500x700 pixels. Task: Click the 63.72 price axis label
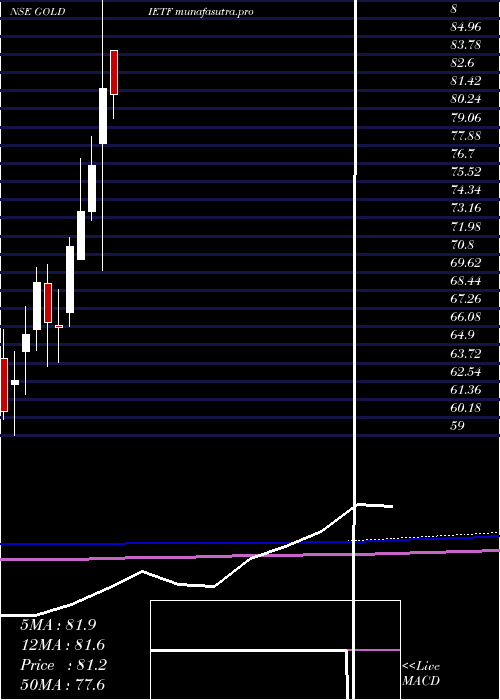pyautogui.click(x=466, y=354)
